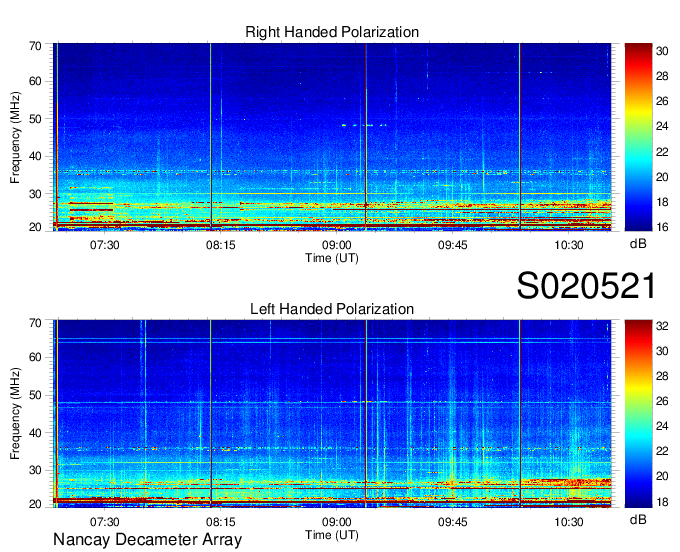This screenshot has height=552, width=680.
Task: Click 40 MHz tick of Left Handed plot
Action: [x=35, y=433]
